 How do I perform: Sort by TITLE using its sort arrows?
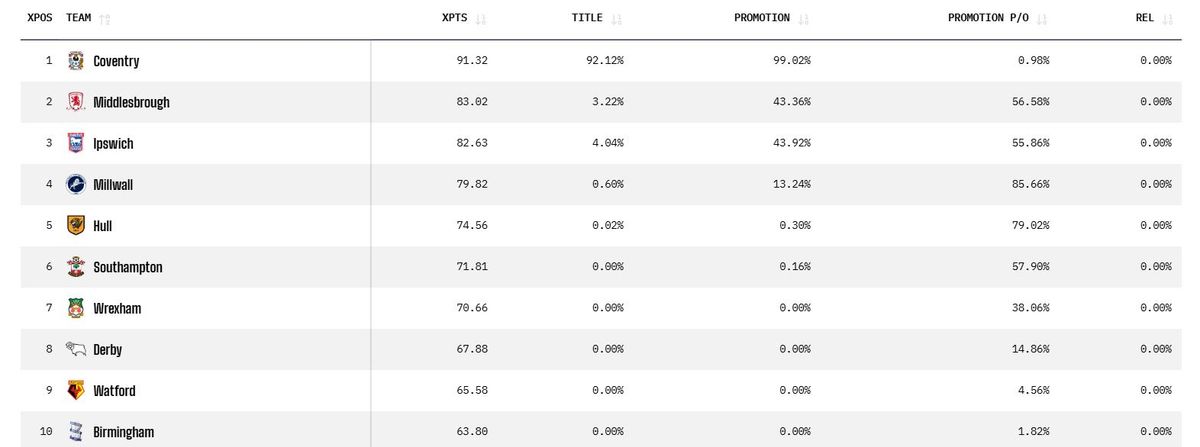pos(616,19)
